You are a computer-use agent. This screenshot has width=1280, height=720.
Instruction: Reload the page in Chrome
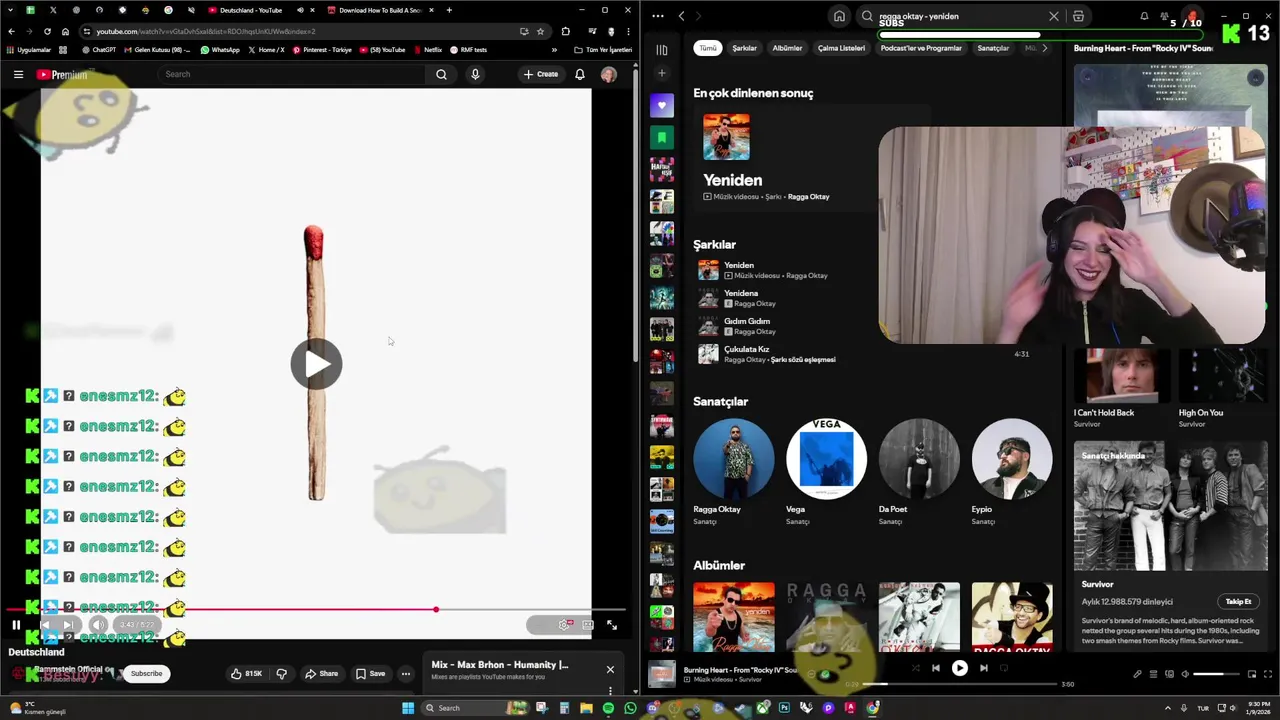click(47, 31)
